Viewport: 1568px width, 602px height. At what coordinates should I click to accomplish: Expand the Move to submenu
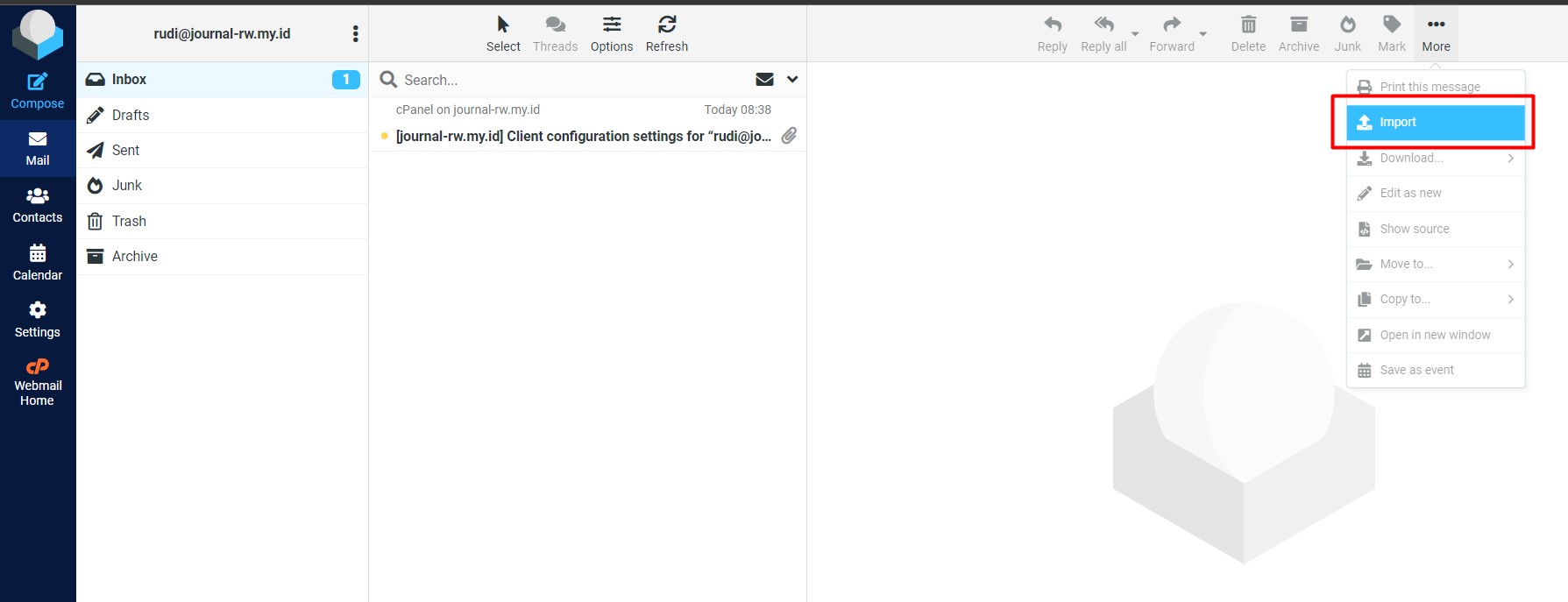(x=1435, y=265)
